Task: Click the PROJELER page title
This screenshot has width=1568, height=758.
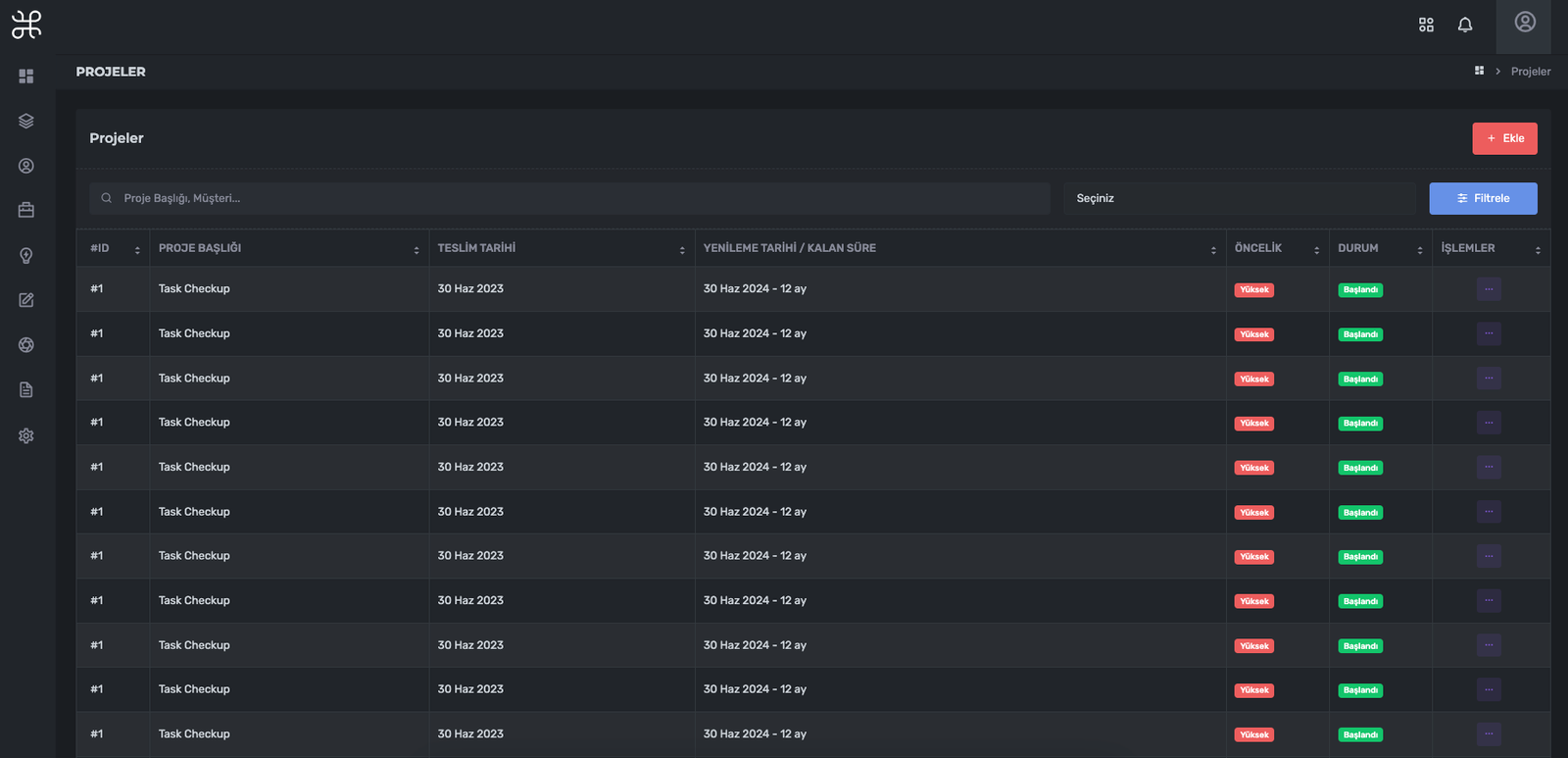Action: (111, 72)
